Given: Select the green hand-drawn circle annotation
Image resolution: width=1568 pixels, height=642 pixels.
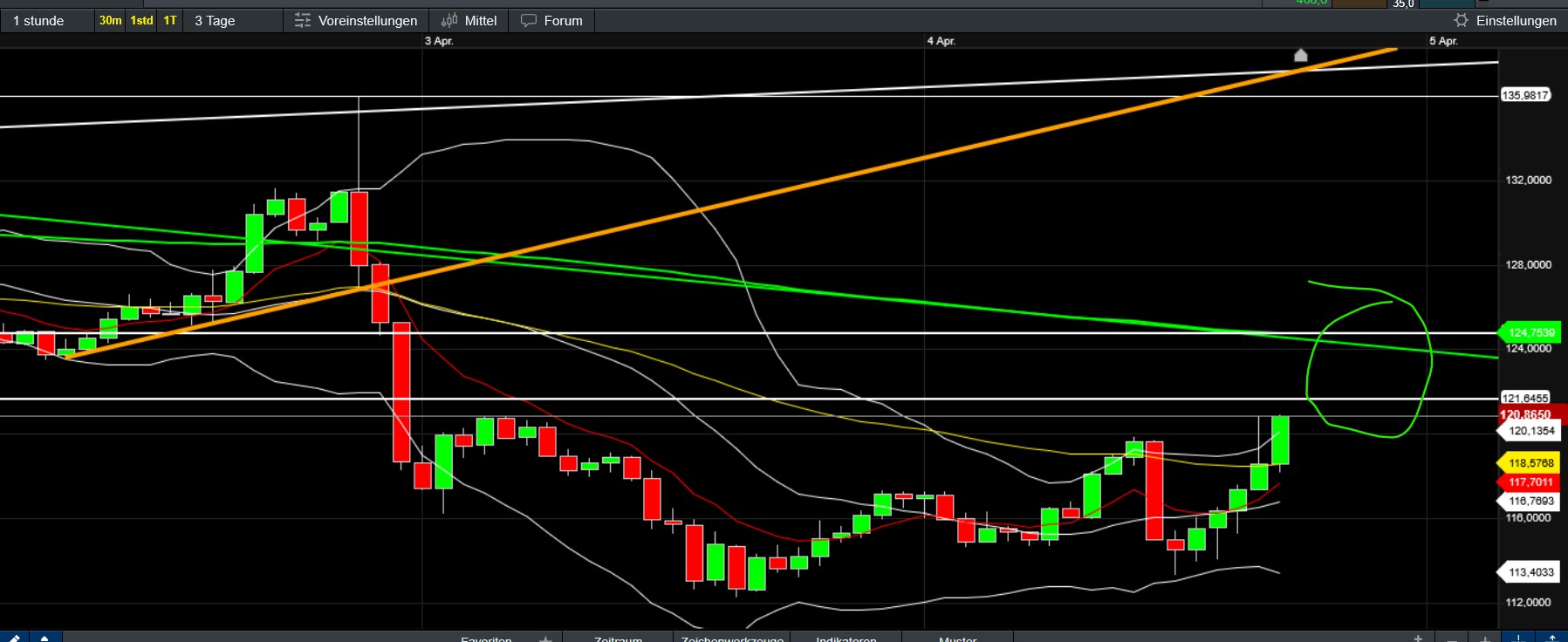Looking at the screenshot, I should click(1368, 359).
